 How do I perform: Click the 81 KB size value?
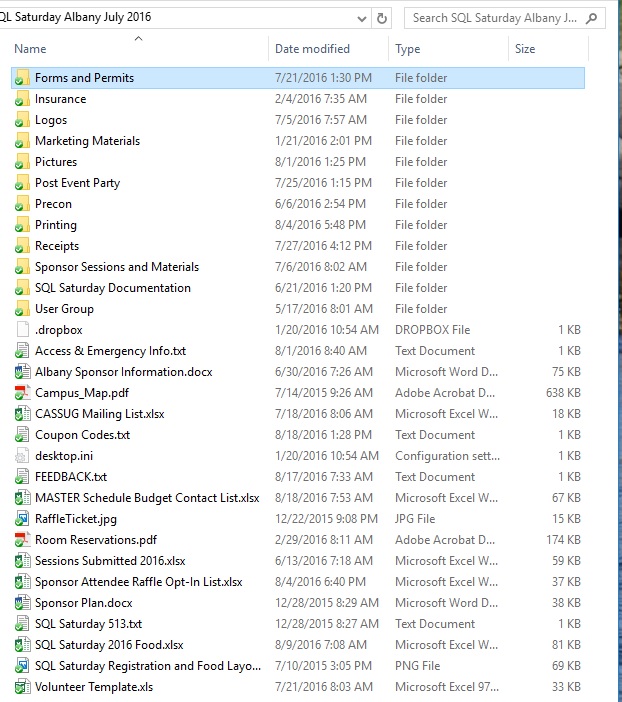click(x=566, y=645)
